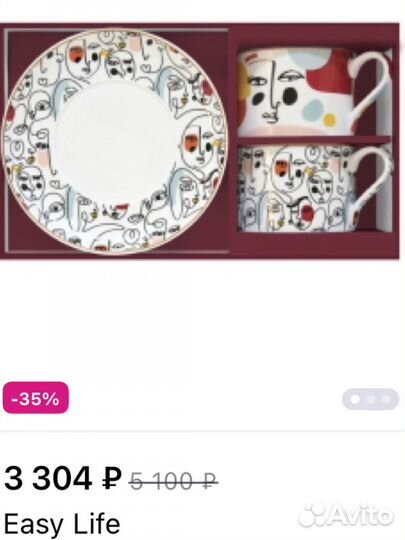This screenshot has height=540, width=405.
Task: Click the upper cup with red spots
Action: [315, 92]
